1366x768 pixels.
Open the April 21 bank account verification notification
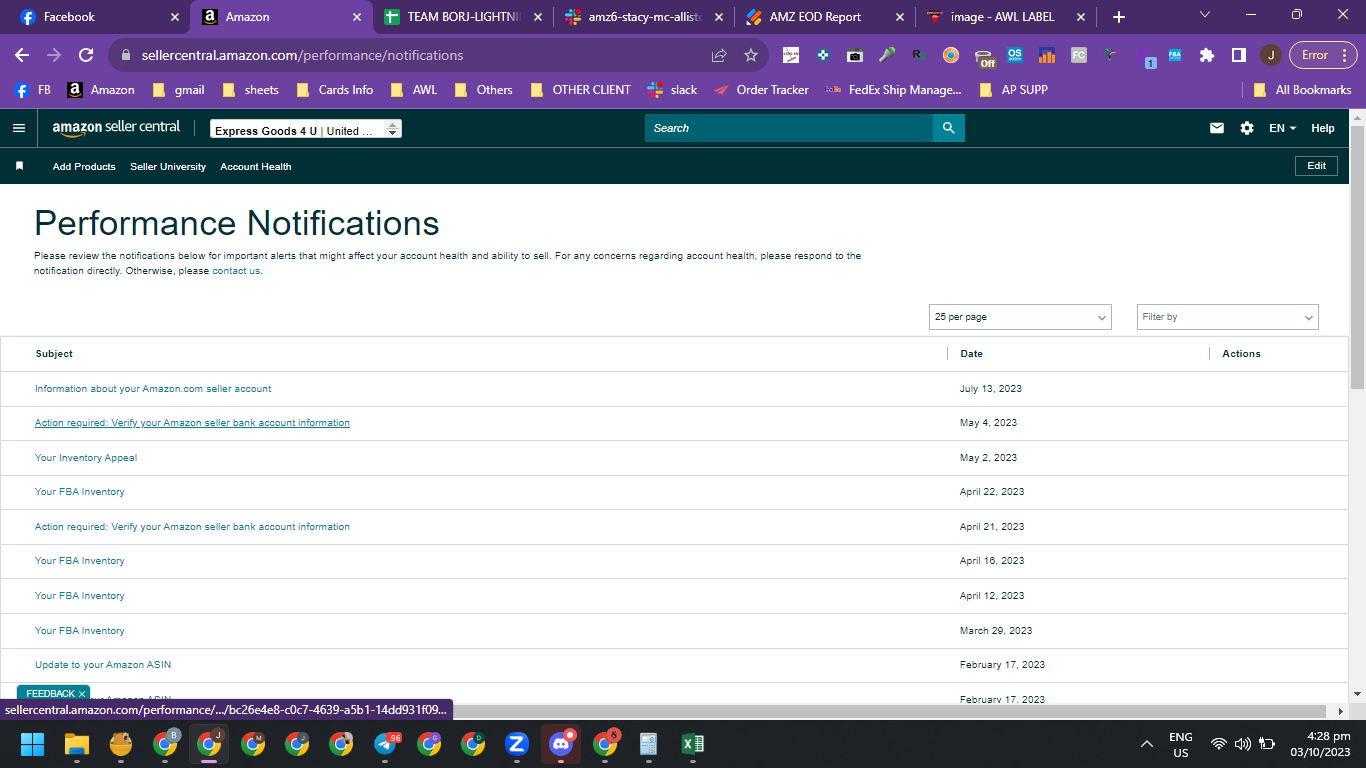coord(192,527)
